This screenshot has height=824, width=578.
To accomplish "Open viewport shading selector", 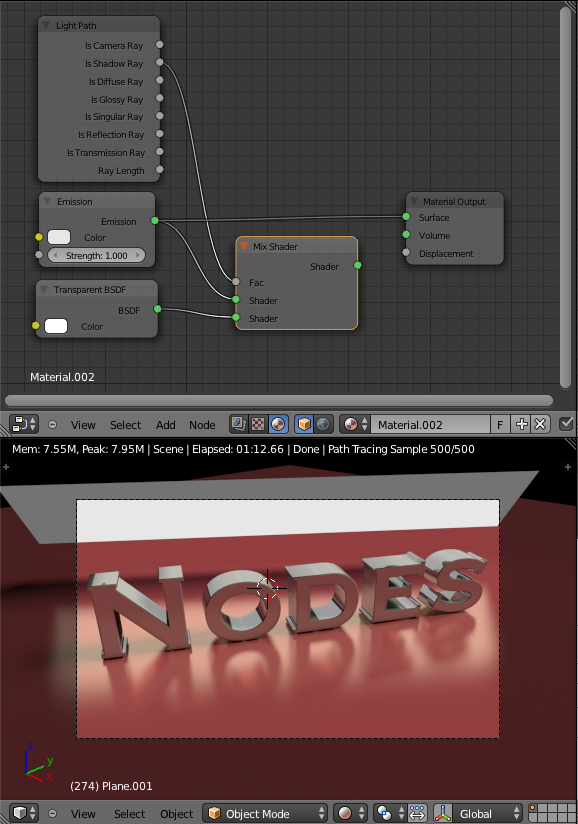I will tap(350, 813).
